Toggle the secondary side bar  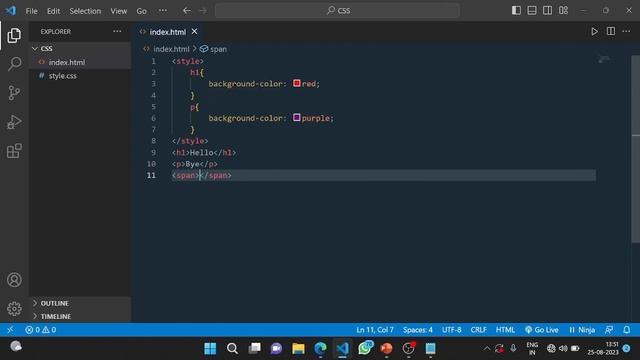click(x=547, y=11)
